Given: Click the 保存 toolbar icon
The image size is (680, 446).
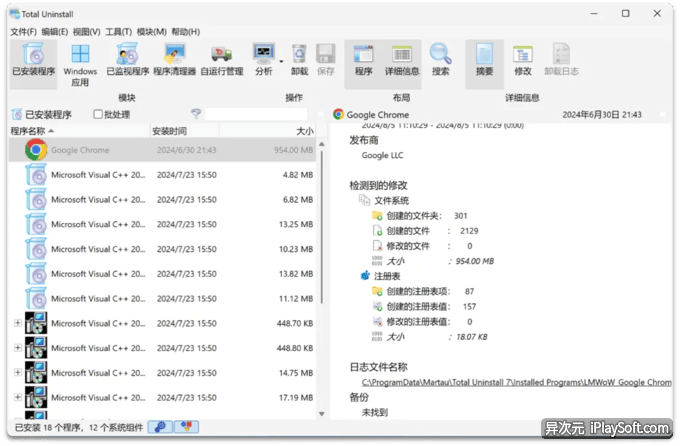Looking at the screenshot, I should [x=326, y=60].
